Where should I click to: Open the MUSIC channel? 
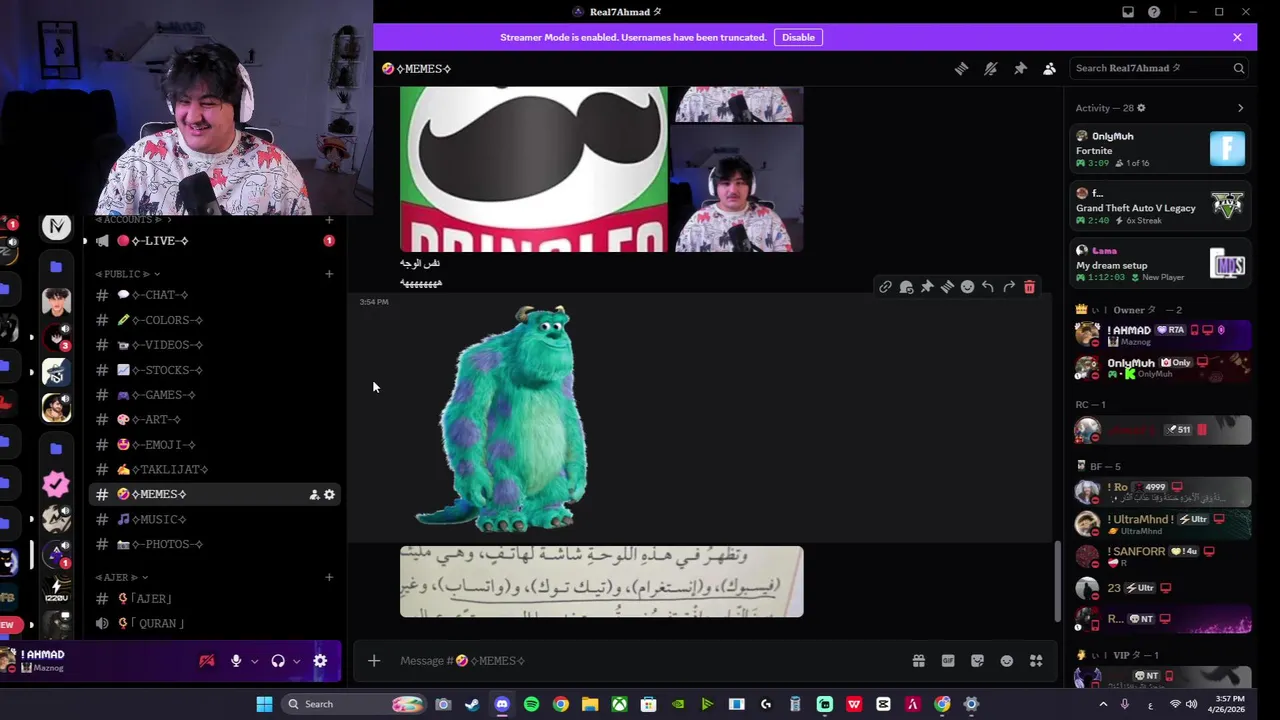[215, 519]
